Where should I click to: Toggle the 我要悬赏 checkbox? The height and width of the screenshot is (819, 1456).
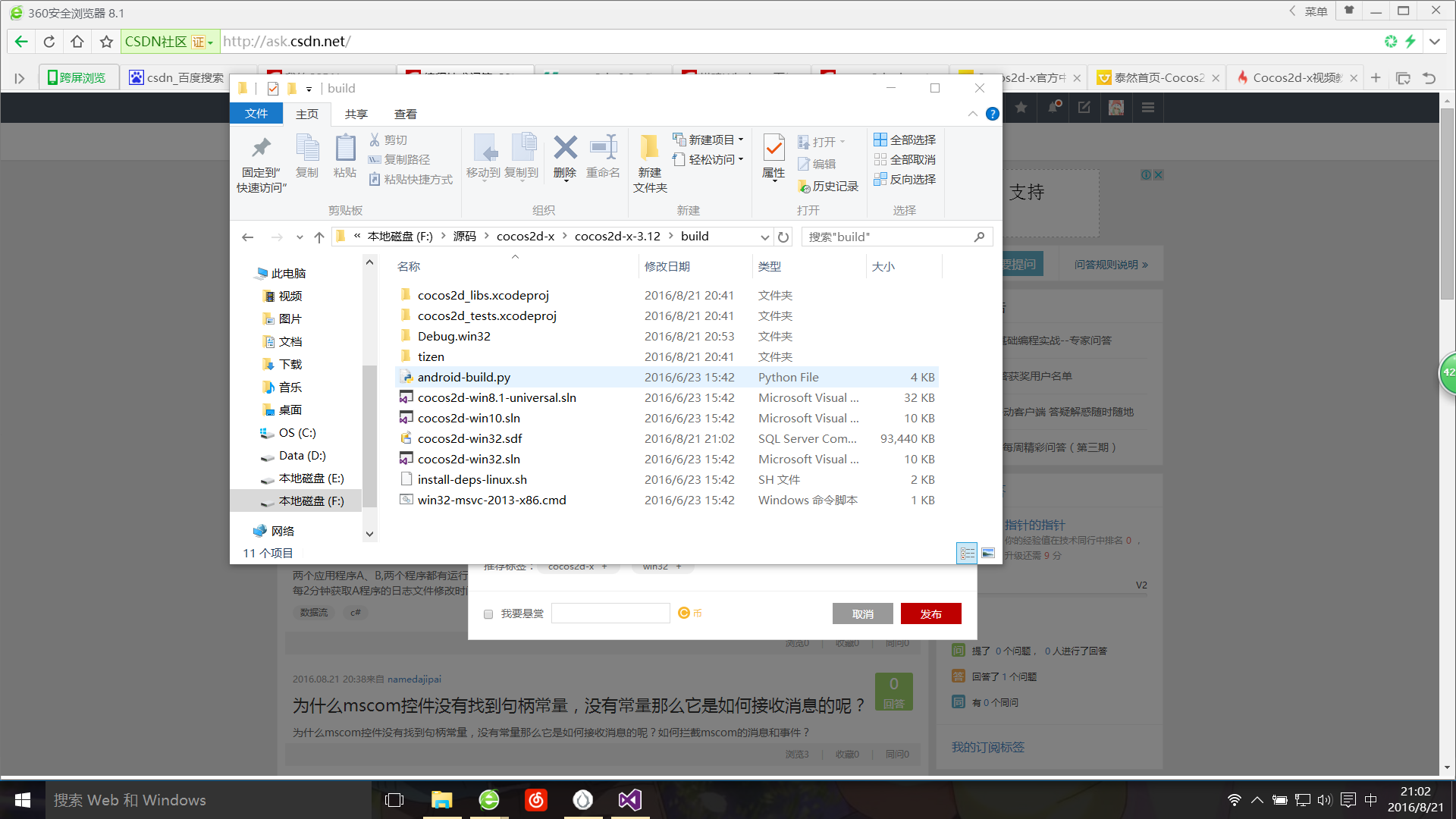[x=488, y=614]
